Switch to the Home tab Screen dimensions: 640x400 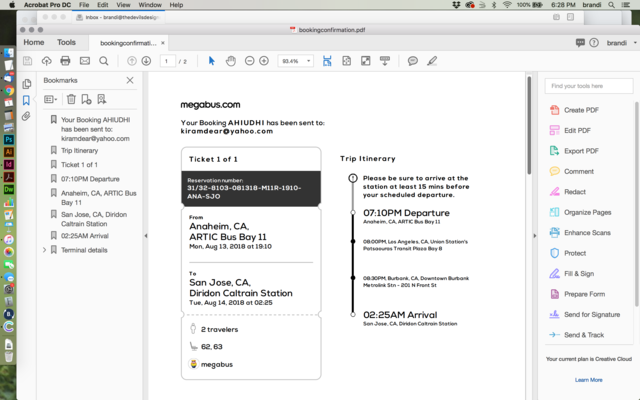pos(34,42)
